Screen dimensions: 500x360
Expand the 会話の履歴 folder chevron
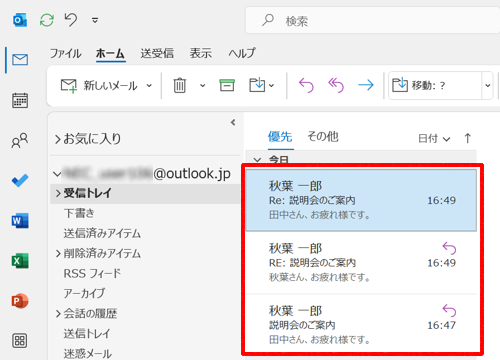(x=58, y=313)
